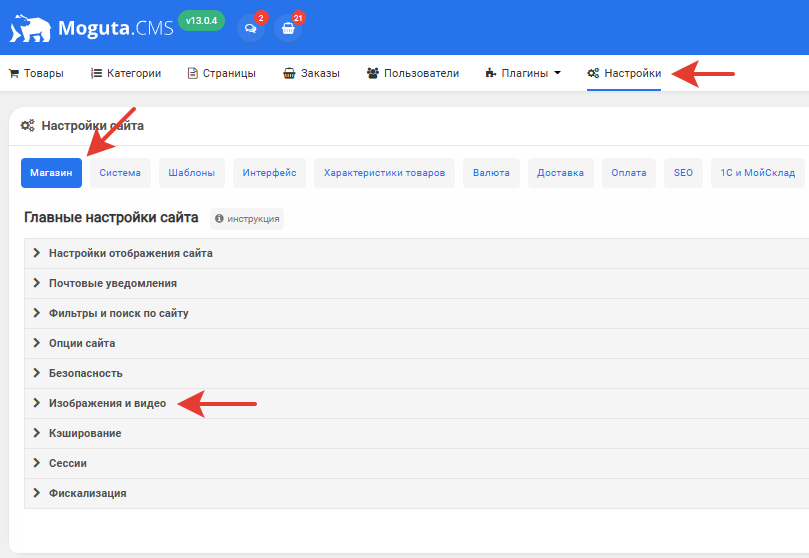Click the Moguta.CMS bear logo
Screen dimensions: 809x558
coord(29,27)
